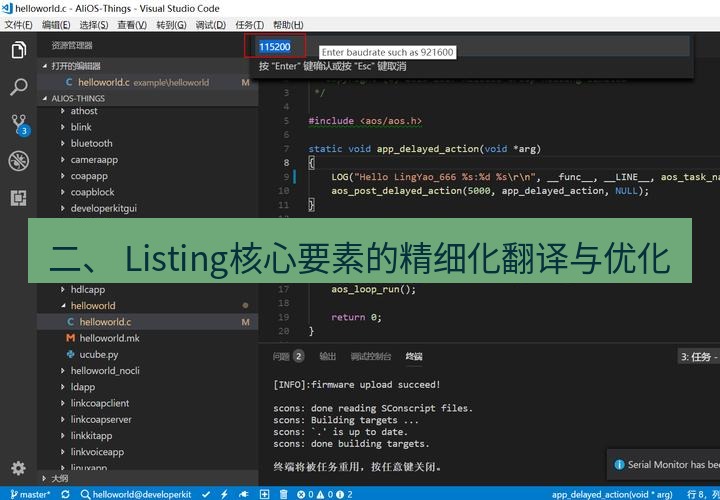
Task: Open the terminal selector dropdown 3: 任务
Action: click(x=699, y=357)
